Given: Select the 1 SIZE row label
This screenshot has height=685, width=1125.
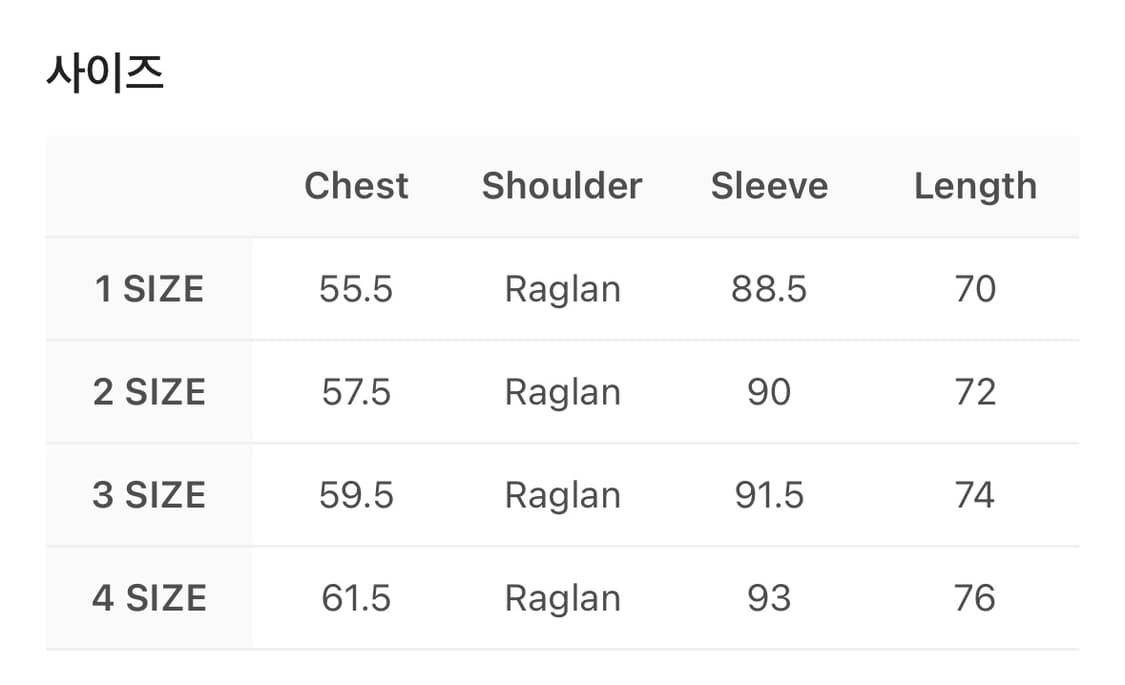Looking at the screenshot, I should tap(149, 289).
